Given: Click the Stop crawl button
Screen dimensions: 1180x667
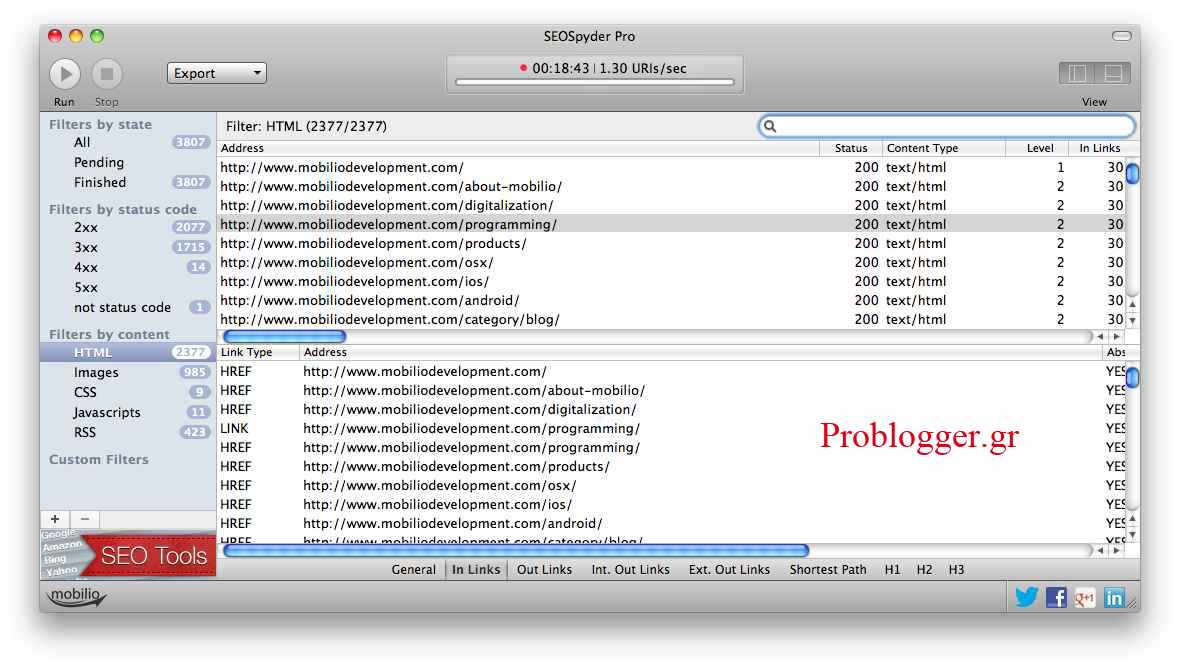Looking at the screenshot, I should click(x=107, y=74).
